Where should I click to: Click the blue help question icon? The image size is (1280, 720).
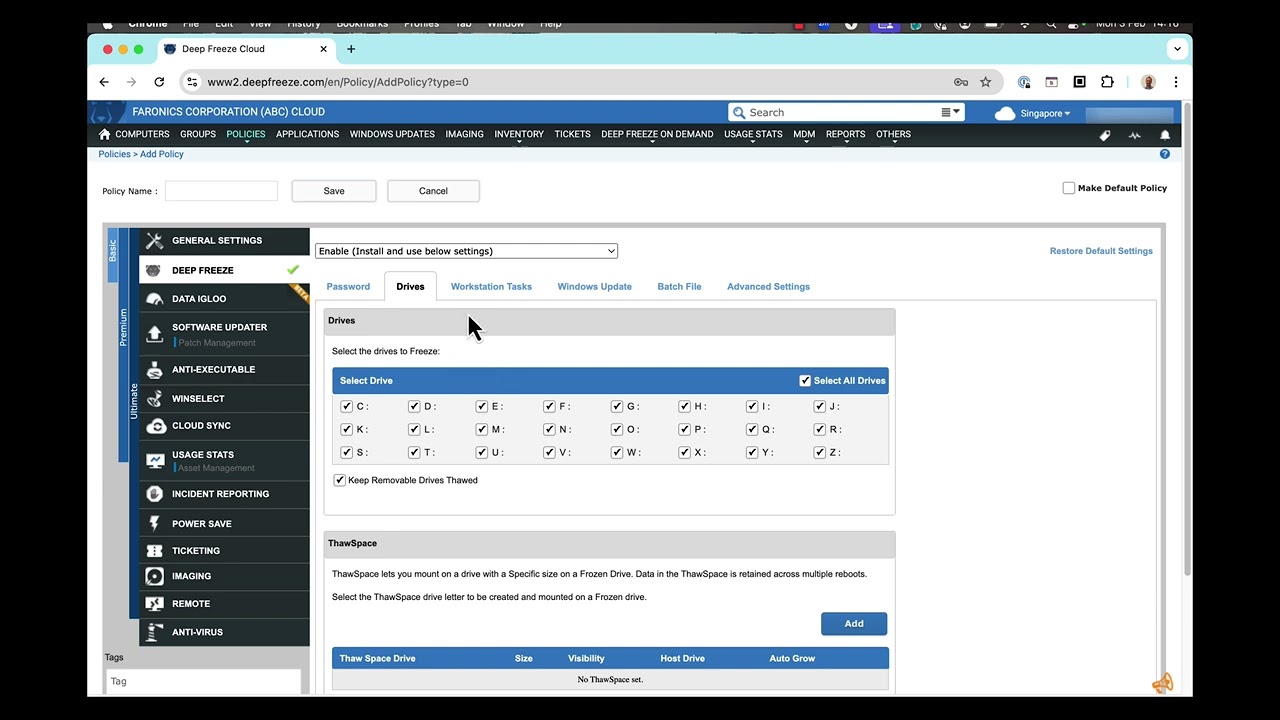pos(1165,154)
